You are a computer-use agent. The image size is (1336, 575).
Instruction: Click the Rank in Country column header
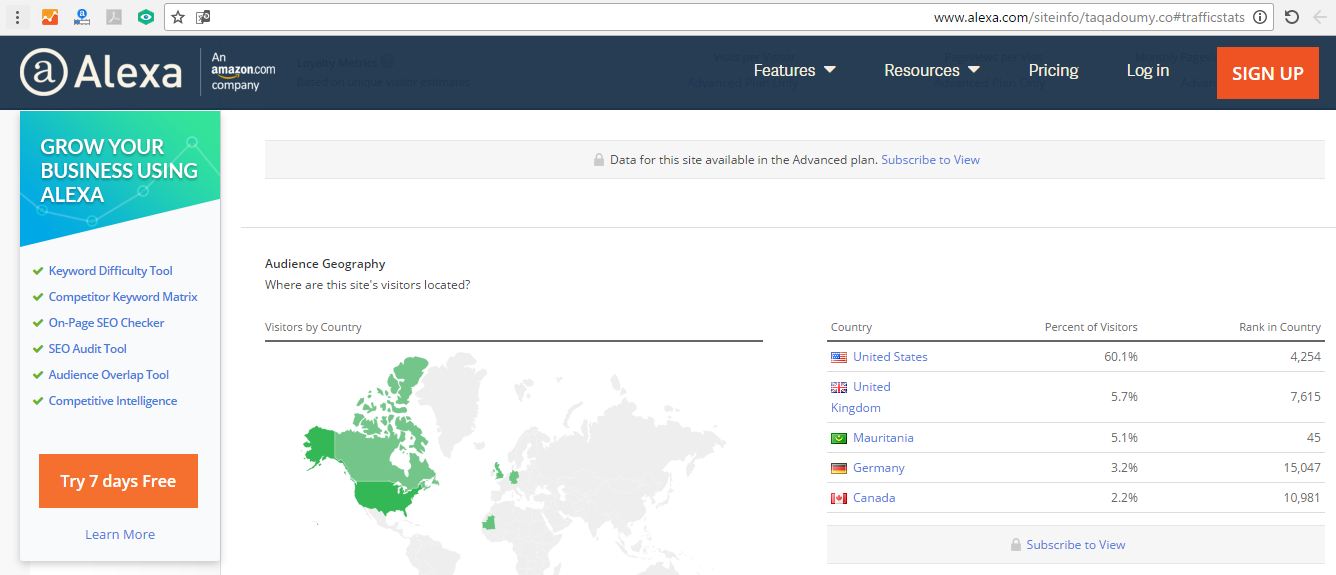pos(1279,327)
